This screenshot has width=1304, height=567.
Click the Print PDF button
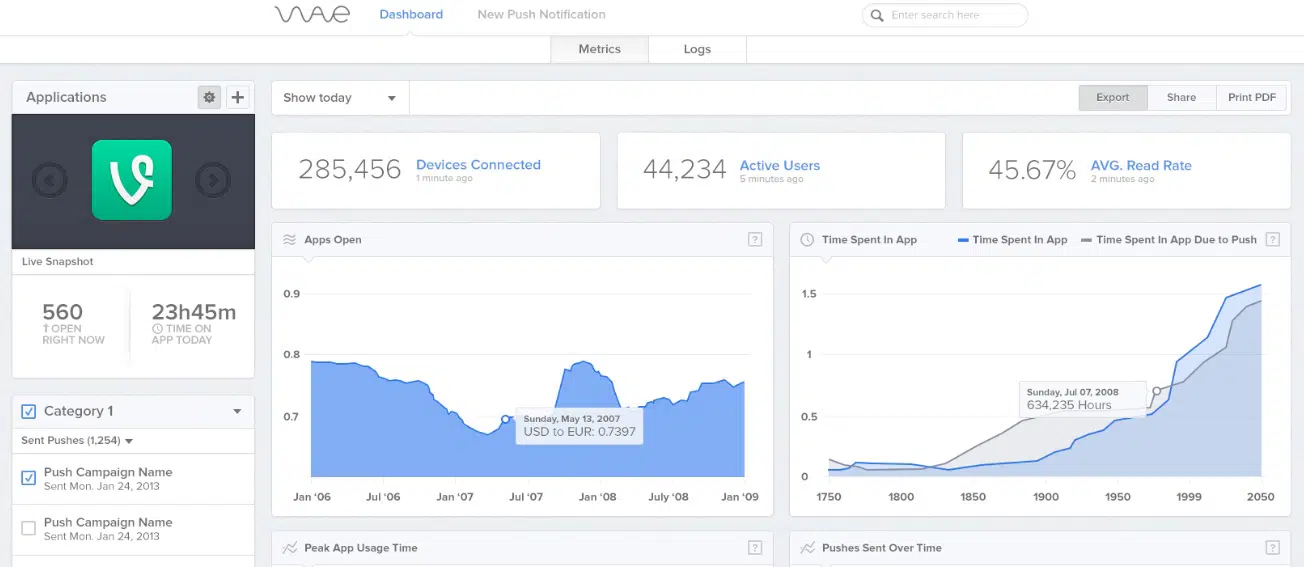(1251, 97)
